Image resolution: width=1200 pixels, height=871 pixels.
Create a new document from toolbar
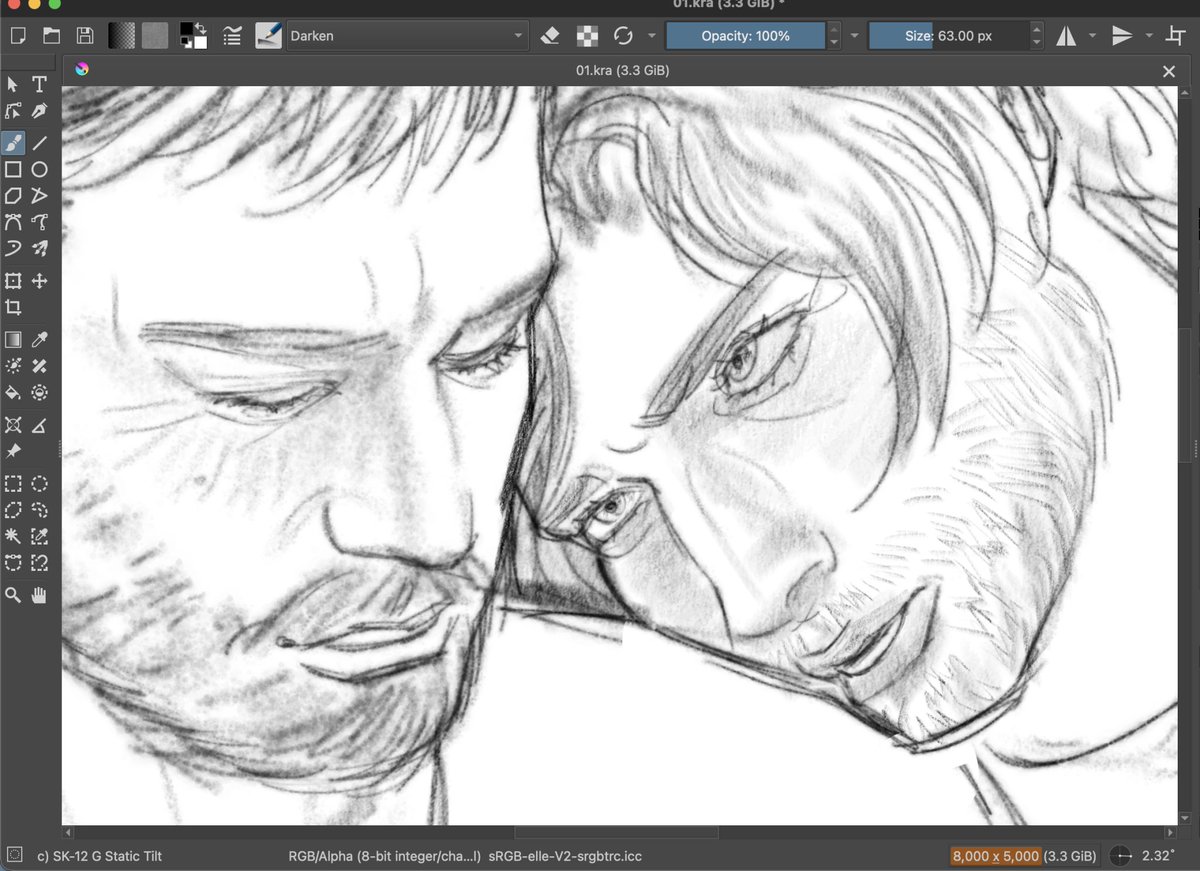17,36
